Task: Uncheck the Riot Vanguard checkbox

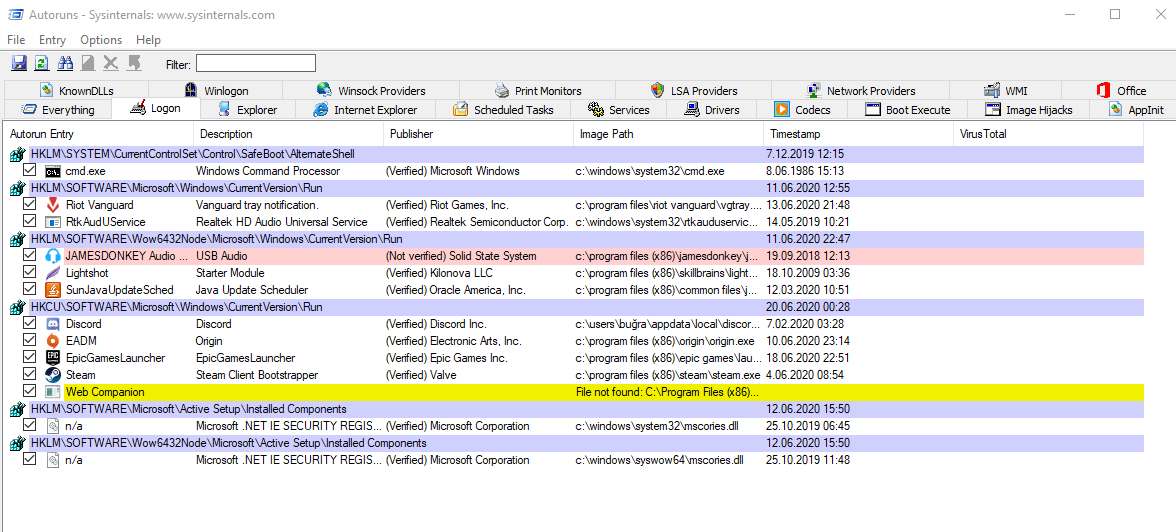Action: click(30, 204)
